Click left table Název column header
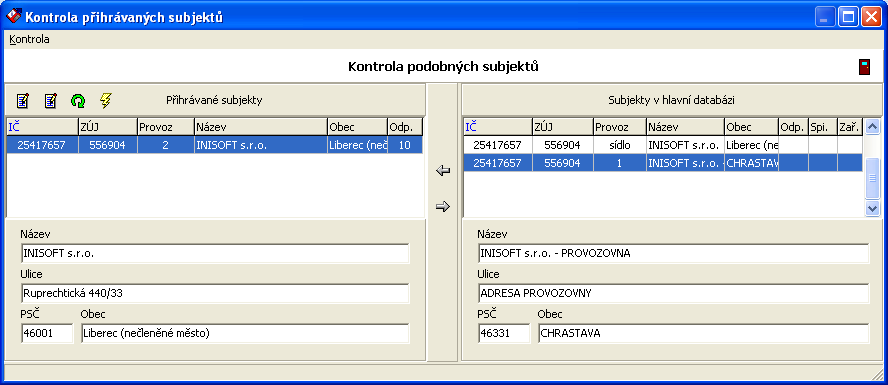Viewport: 888px width, 385px height. pyautogui.click(x=261, y=127)
